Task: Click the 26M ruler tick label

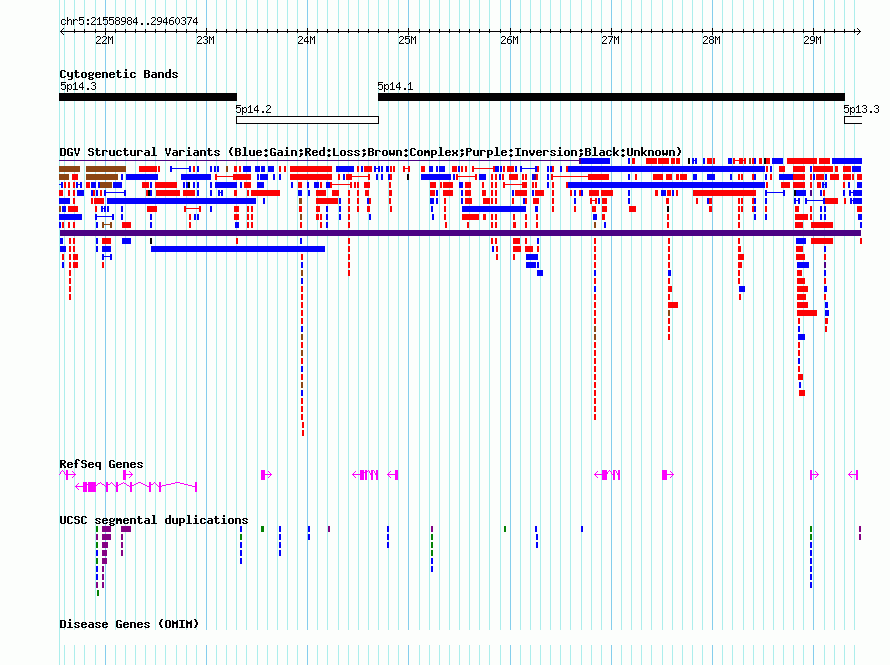Action: (509, 40)
